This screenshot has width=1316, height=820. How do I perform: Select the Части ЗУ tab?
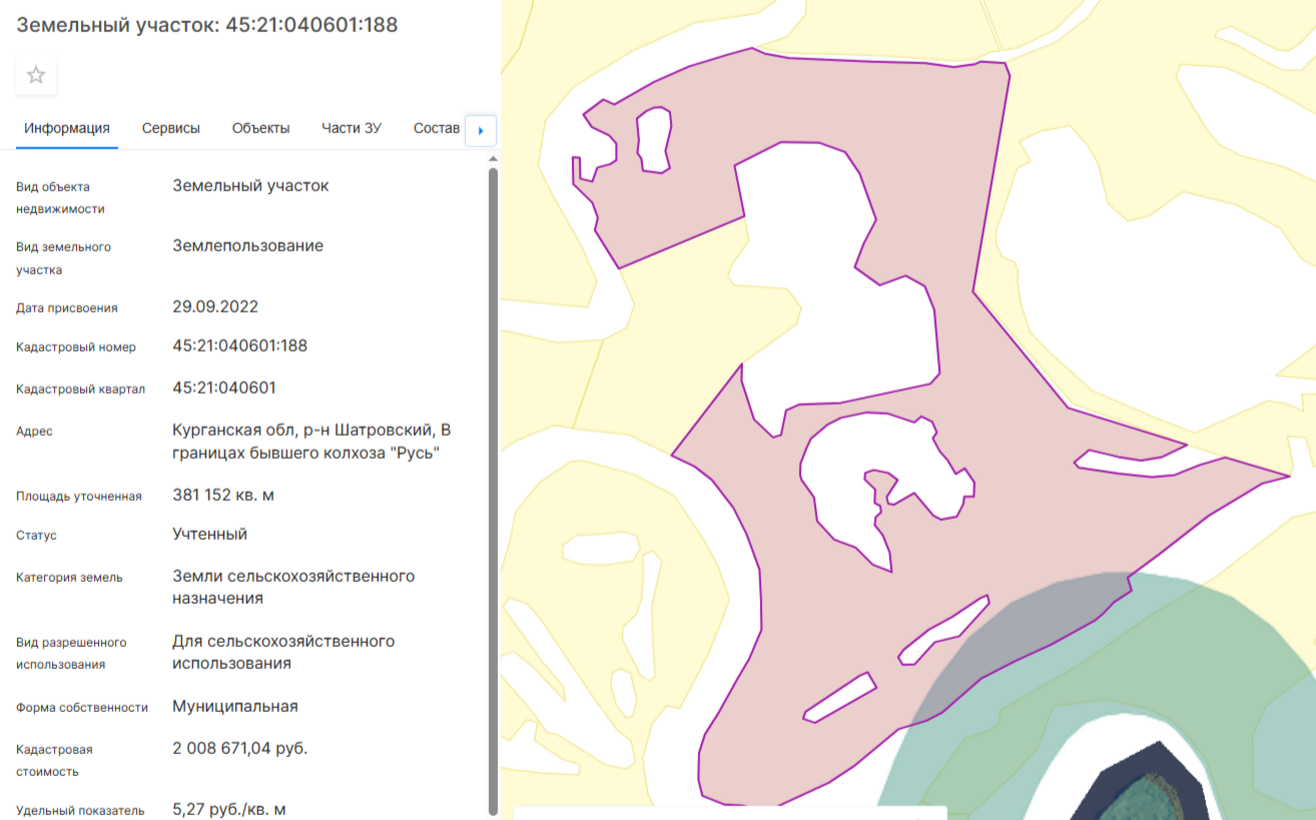351,128
